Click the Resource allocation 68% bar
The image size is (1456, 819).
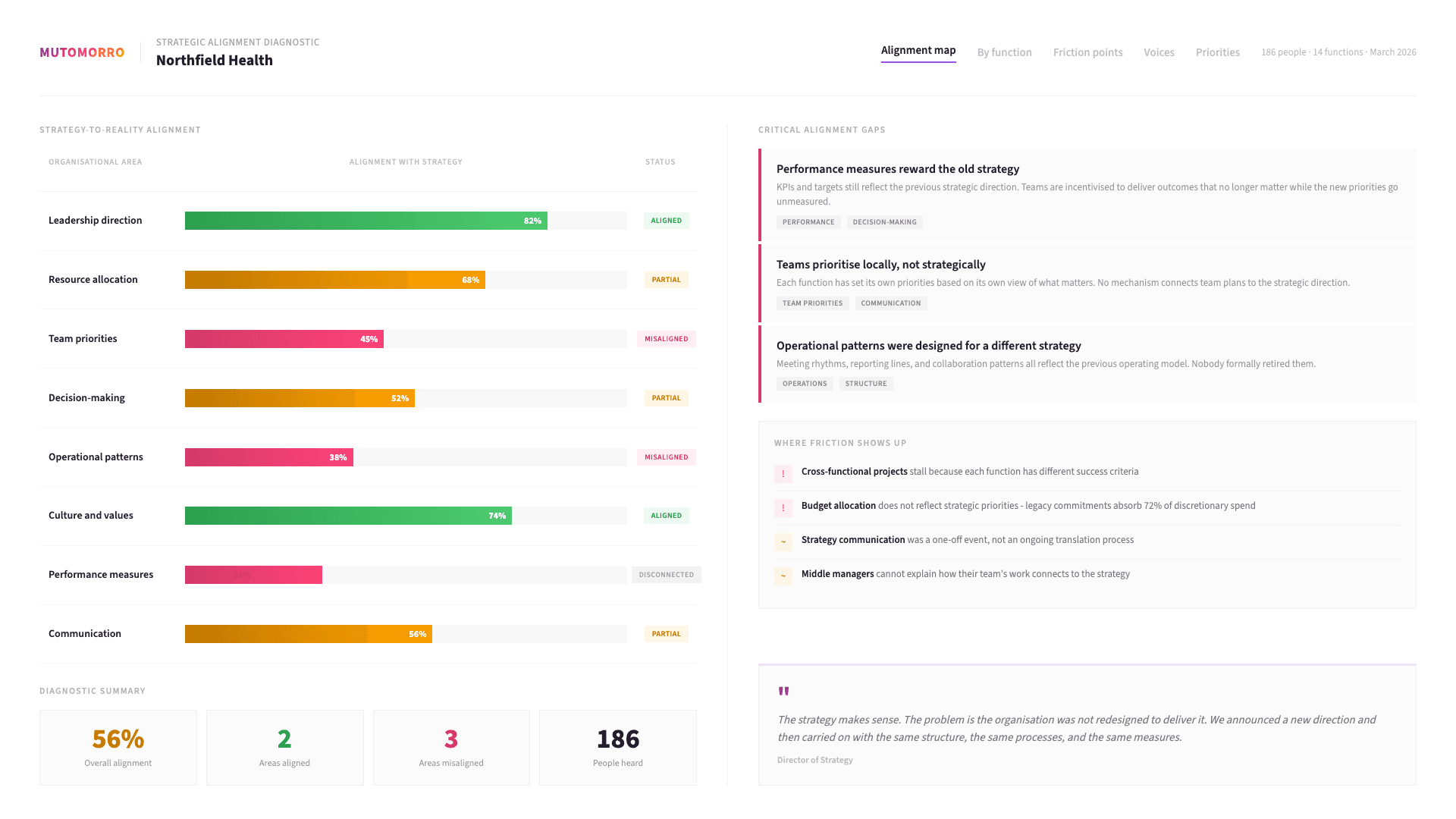point(334,280)
